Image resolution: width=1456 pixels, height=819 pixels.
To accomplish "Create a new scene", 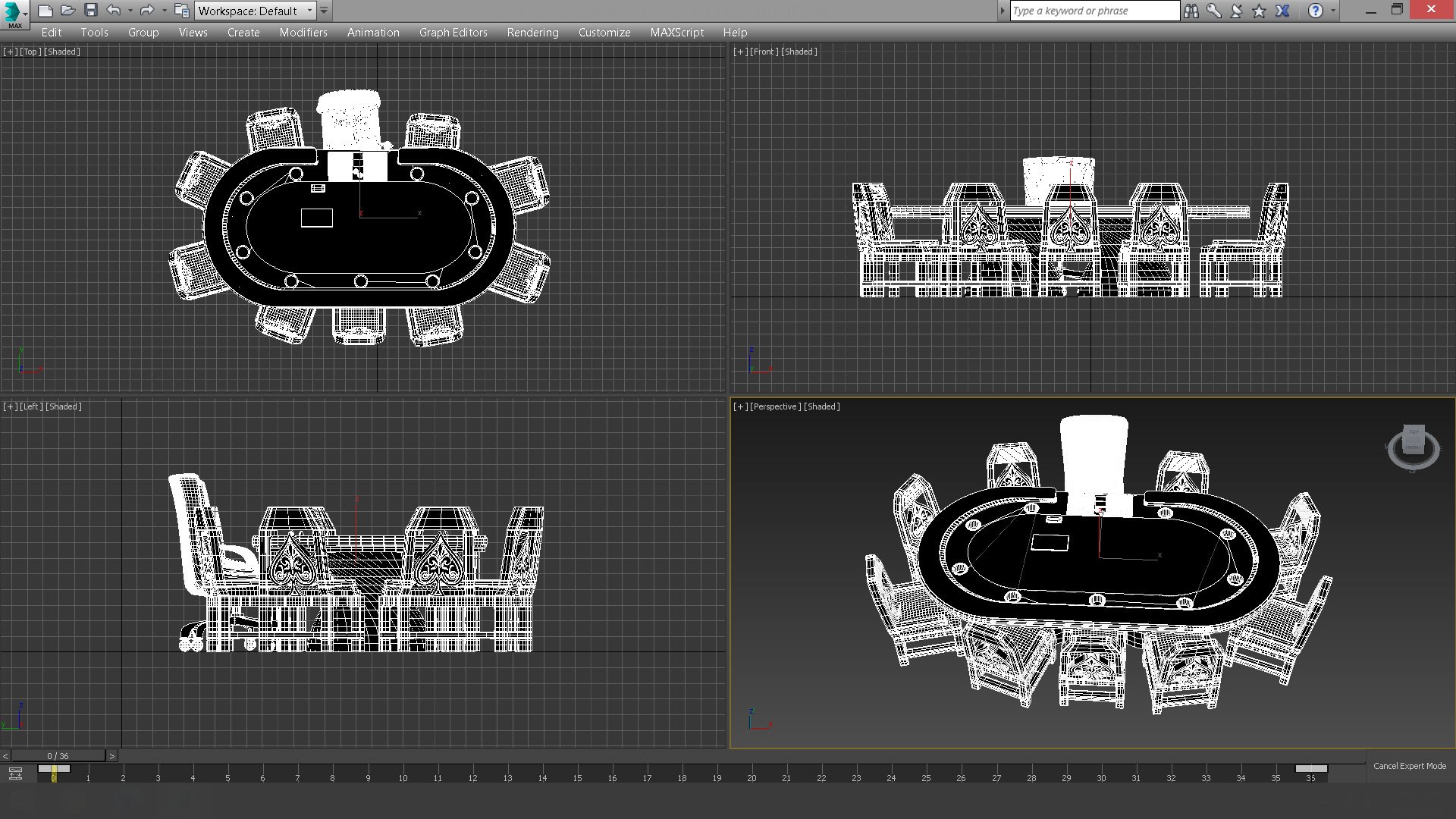I will coord(45,11).
